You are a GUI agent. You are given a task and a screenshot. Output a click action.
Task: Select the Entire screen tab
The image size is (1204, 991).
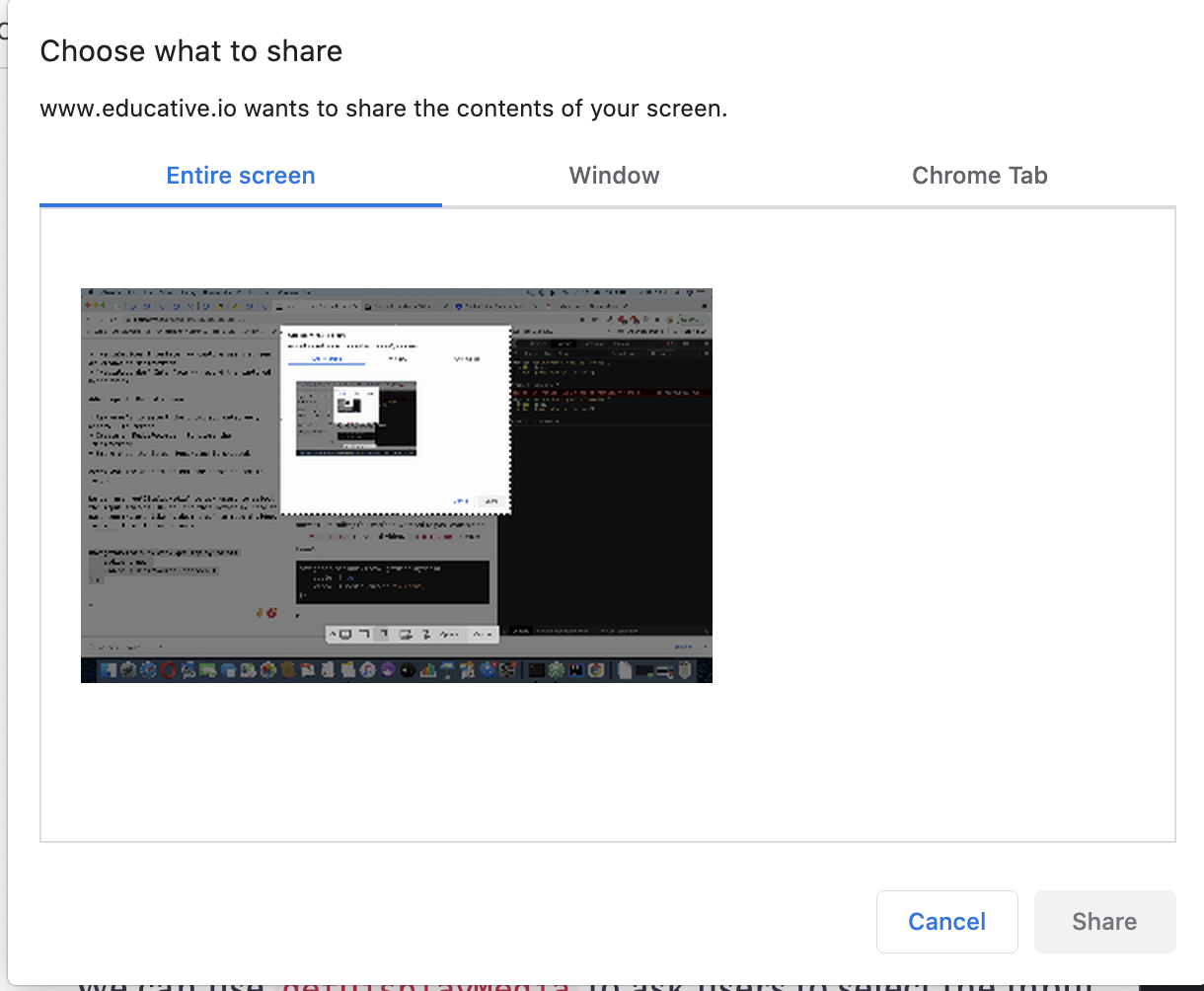(x=241, y=176)
